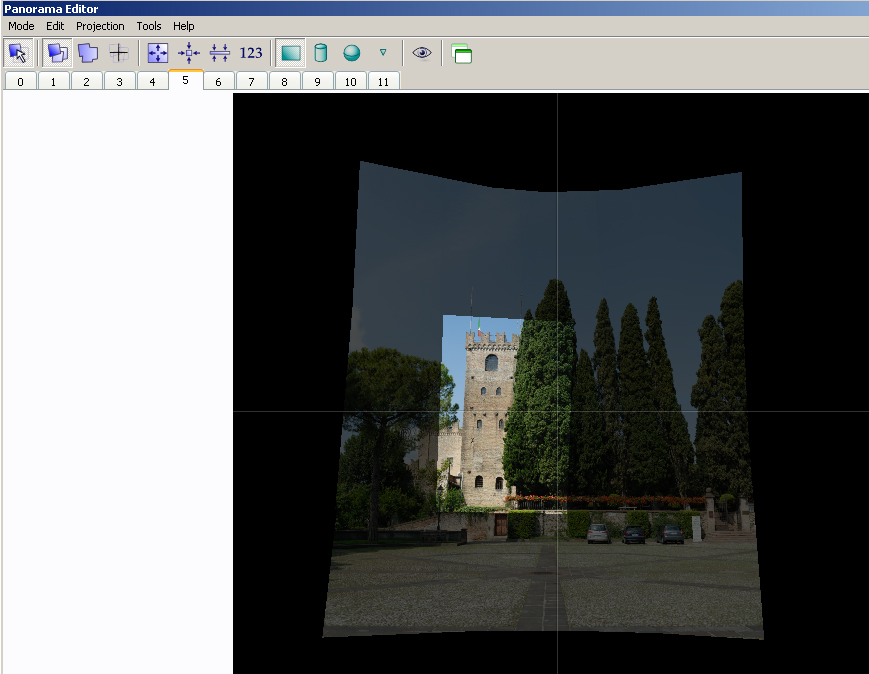This screenshot has height=674, width=869.
Task: Select the image outlines mode icon
Action: (x=88, y=53)
